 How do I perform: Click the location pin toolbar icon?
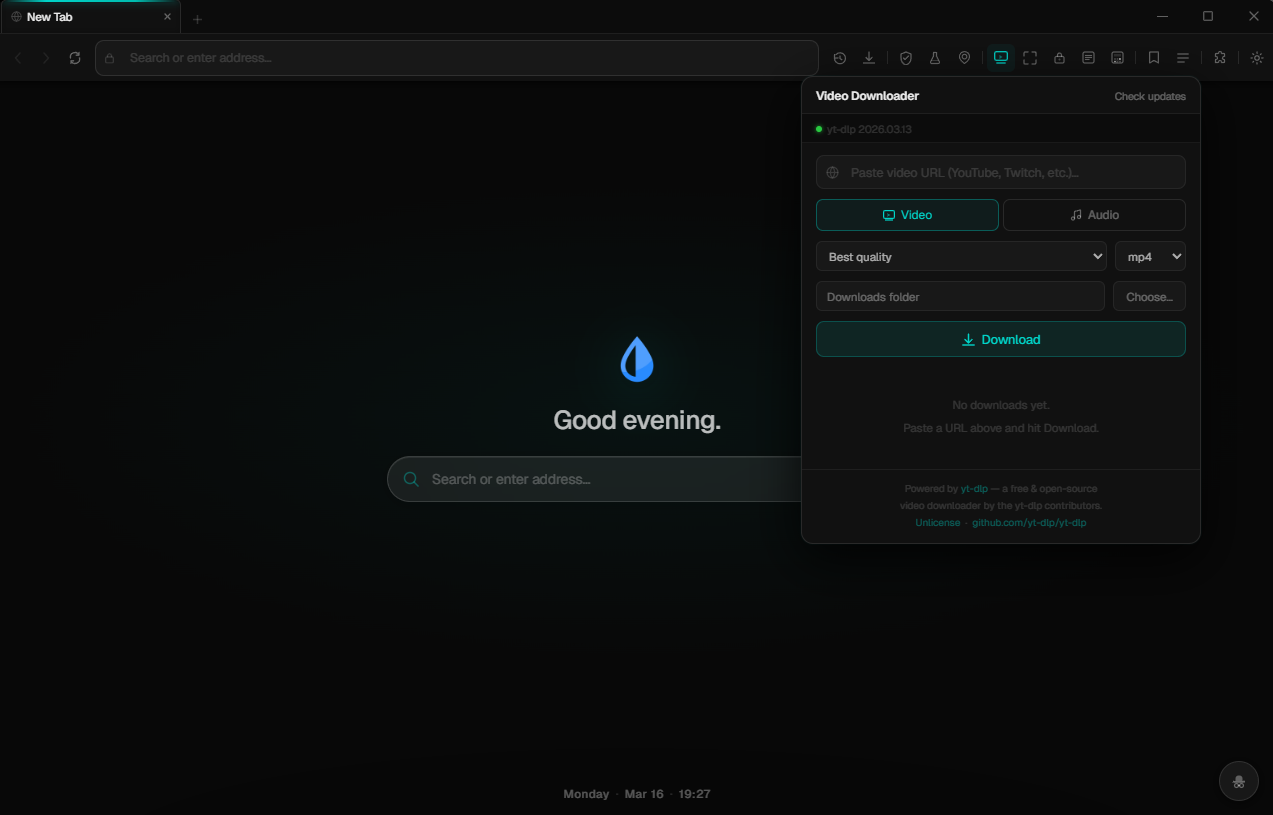click(964, 57)
